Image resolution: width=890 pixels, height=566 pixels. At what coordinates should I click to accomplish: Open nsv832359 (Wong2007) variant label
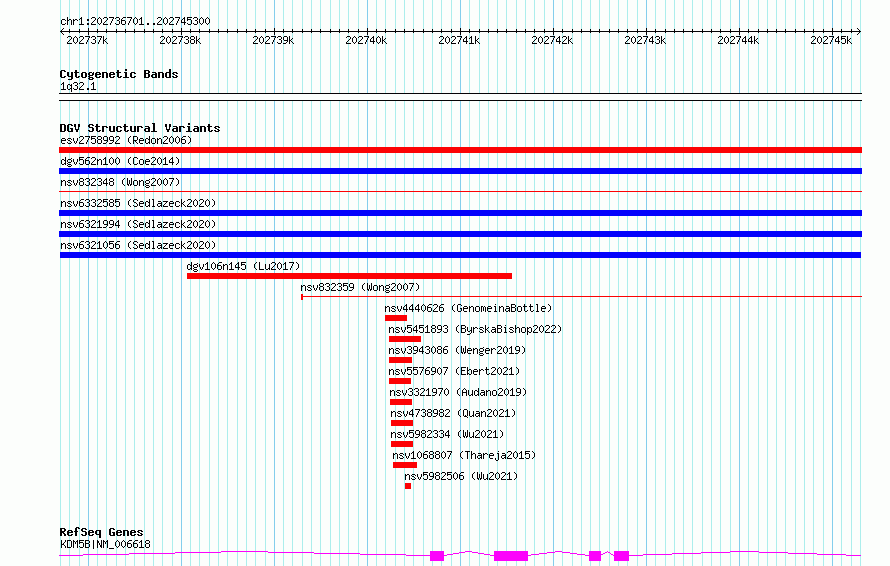click(360, 287)
